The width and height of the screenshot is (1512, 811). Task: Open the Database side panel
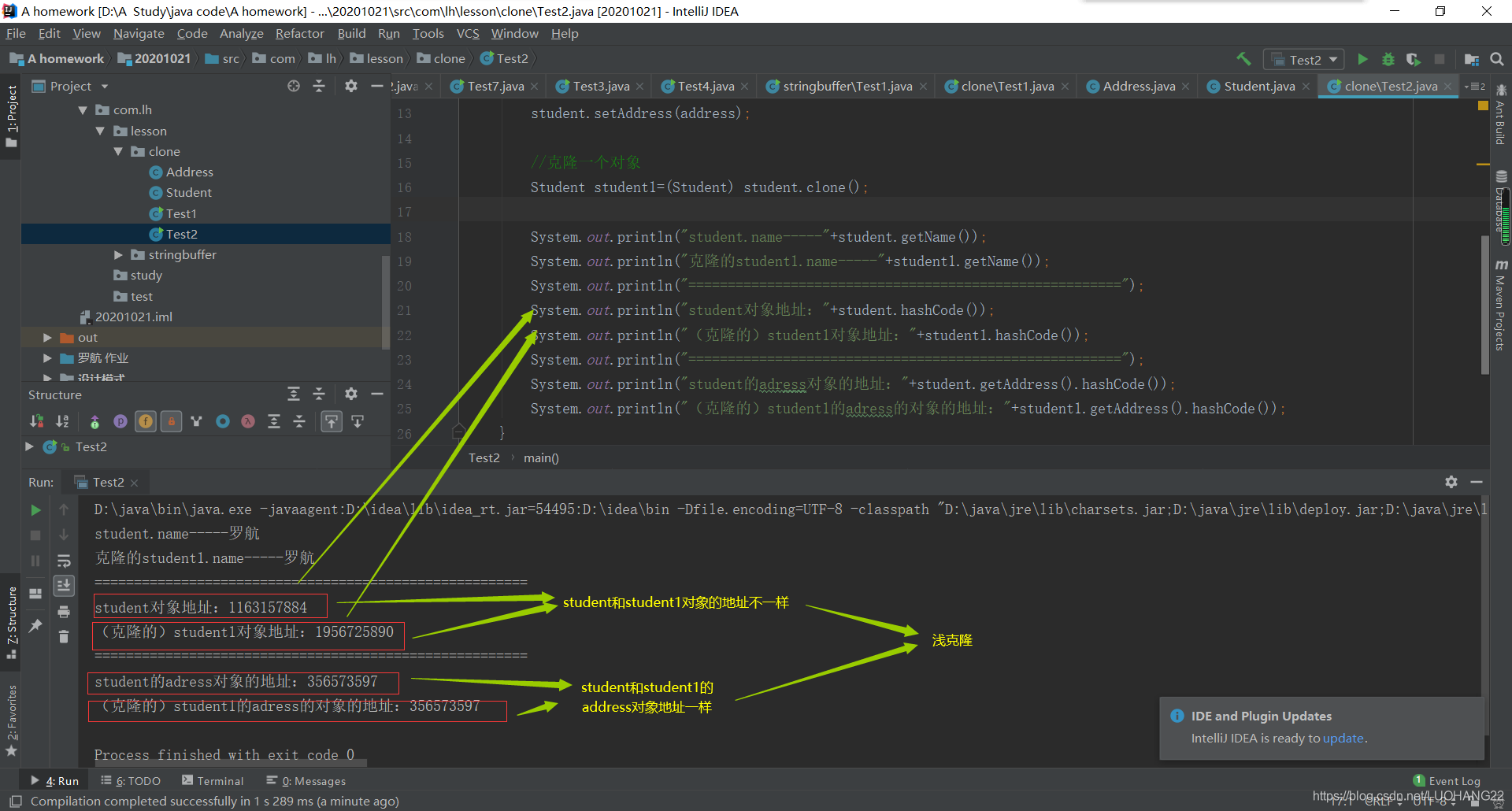pos(1501,203)
